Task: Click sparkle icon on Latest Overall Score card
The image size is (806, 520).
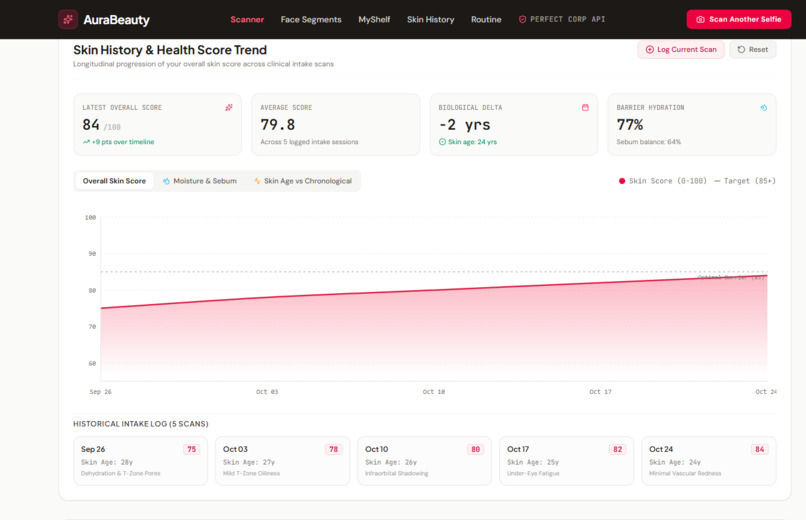Action: point(229,107)
